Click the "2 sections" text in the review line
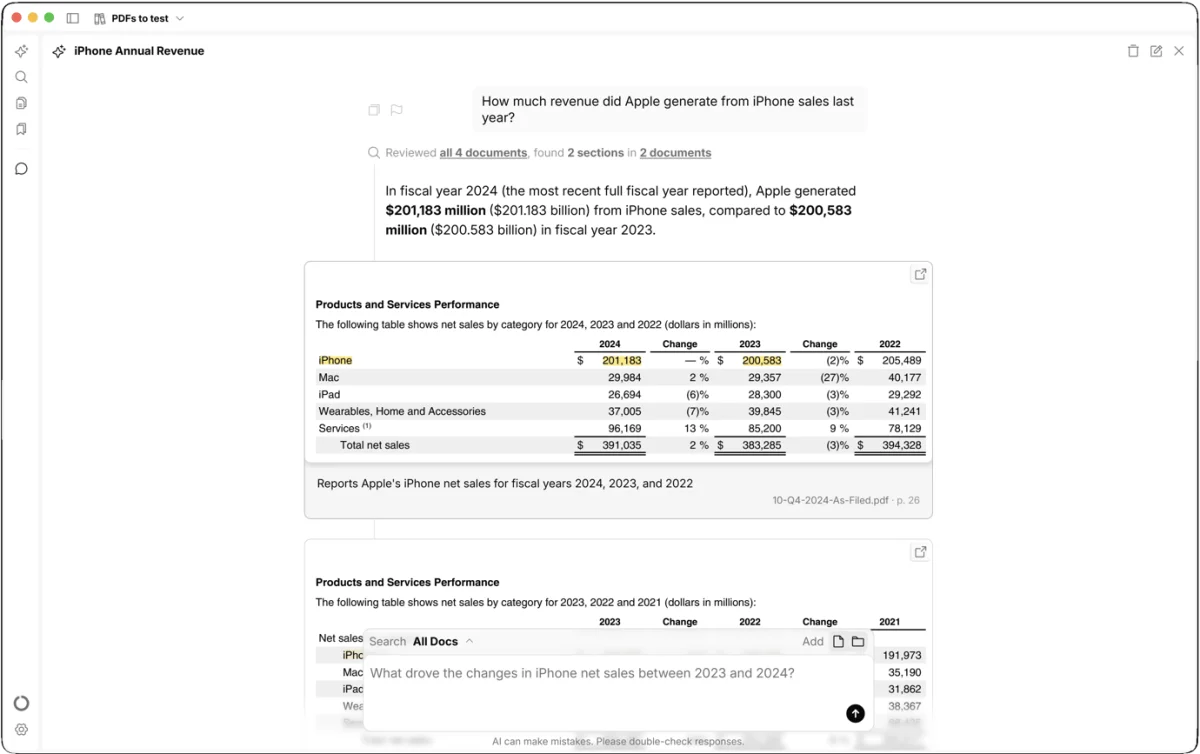1200x754 pixels. (x=595, y=153)
